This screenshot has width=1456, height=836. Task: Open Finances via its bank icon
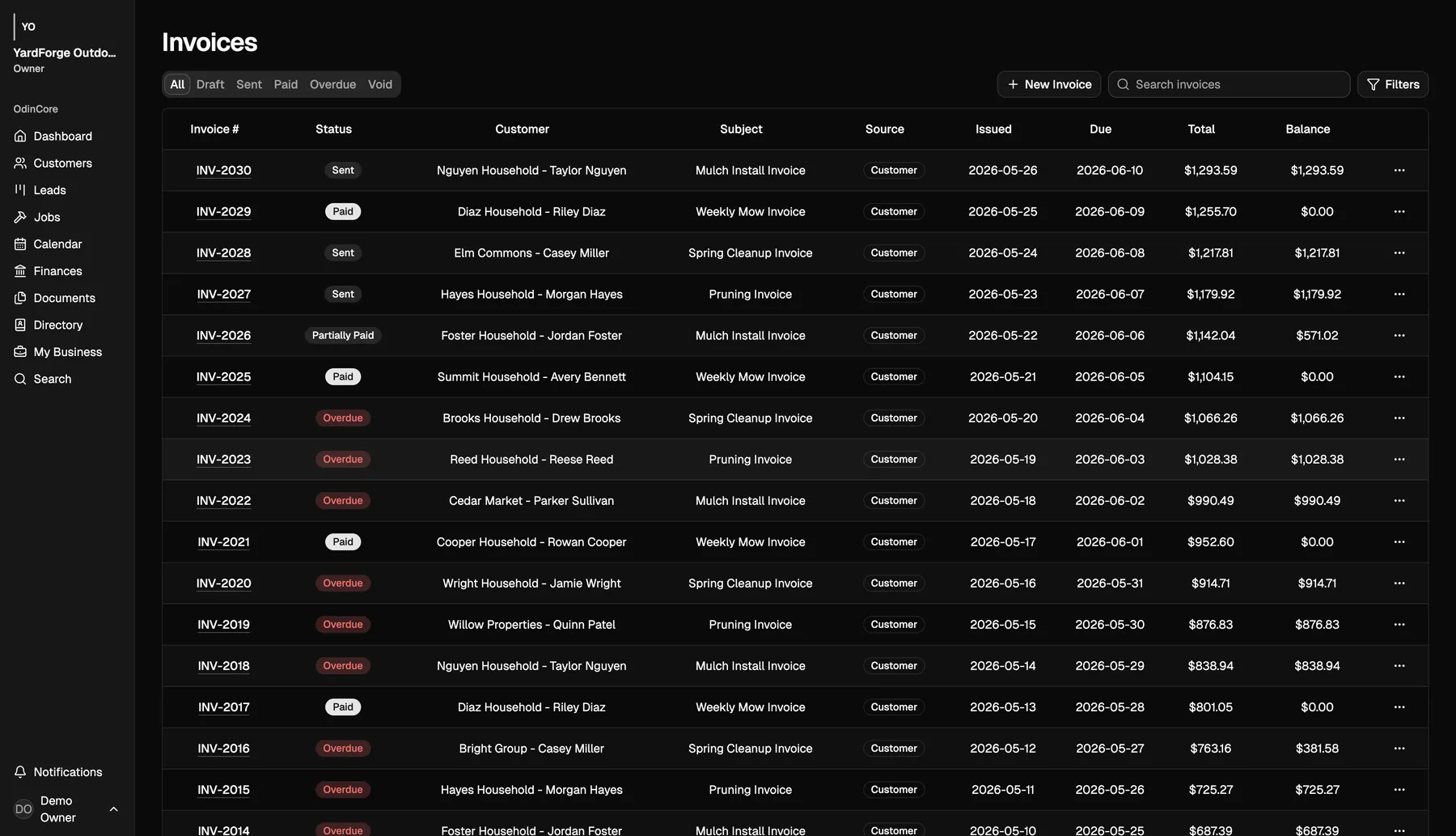[x=20, y=270]
